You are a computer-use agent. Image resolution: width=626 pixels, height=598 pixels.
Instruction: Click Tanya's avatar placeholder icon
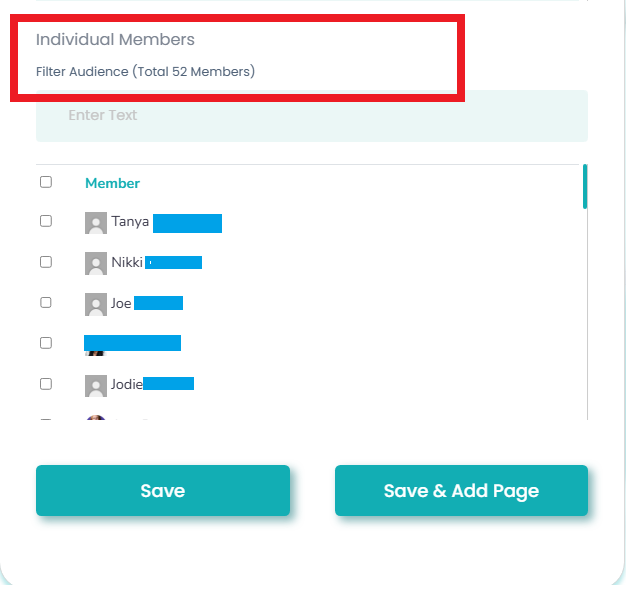click(96, 223)
